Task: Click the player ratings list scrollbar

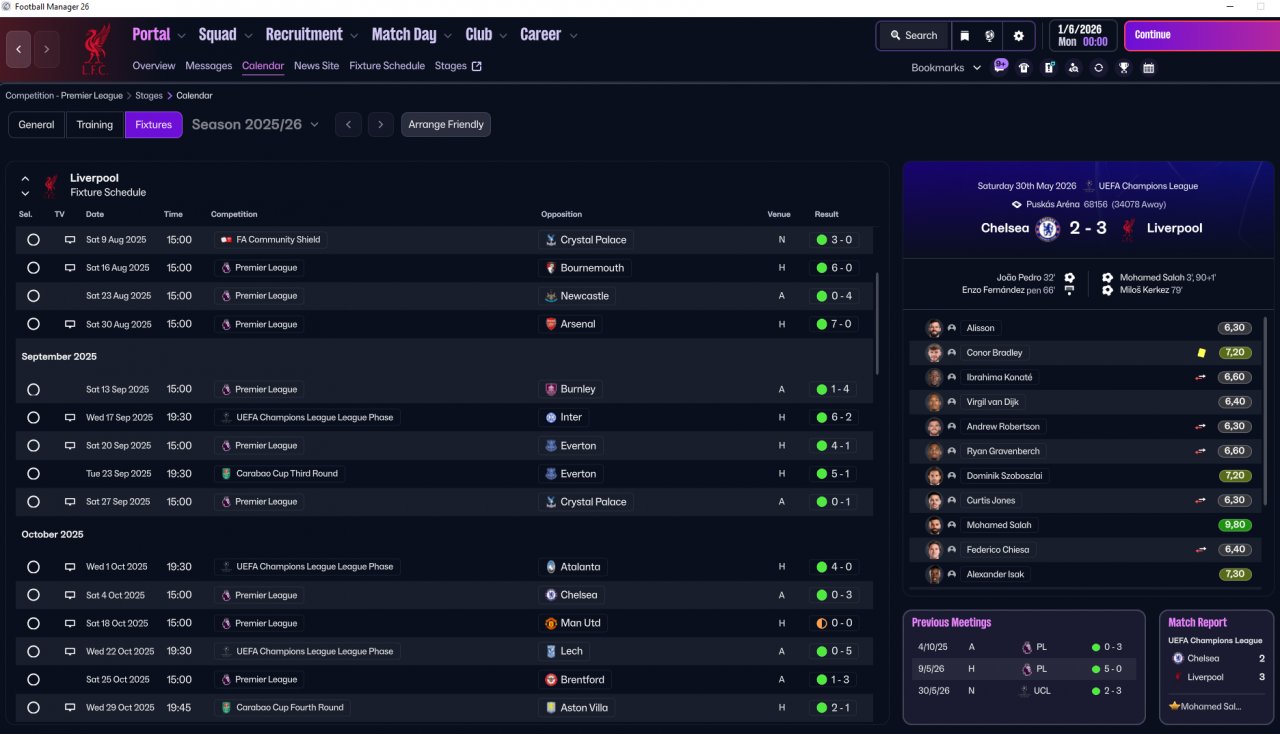Action: [1266, 412]
